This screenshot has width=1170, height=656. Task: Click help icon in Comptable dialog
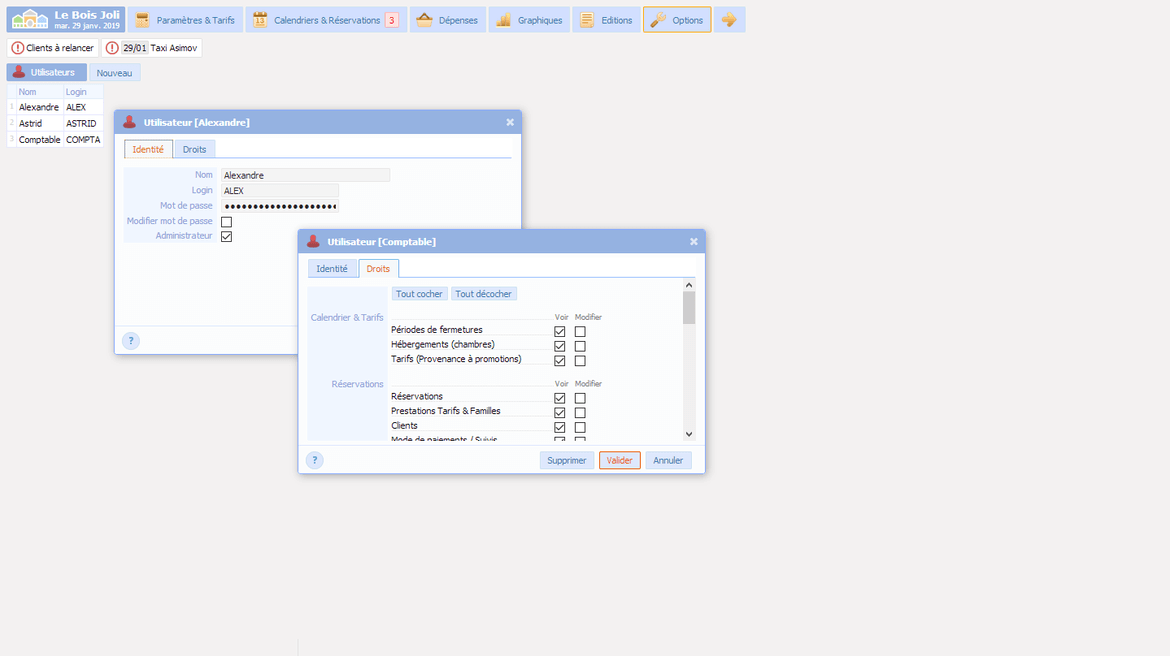314,460
